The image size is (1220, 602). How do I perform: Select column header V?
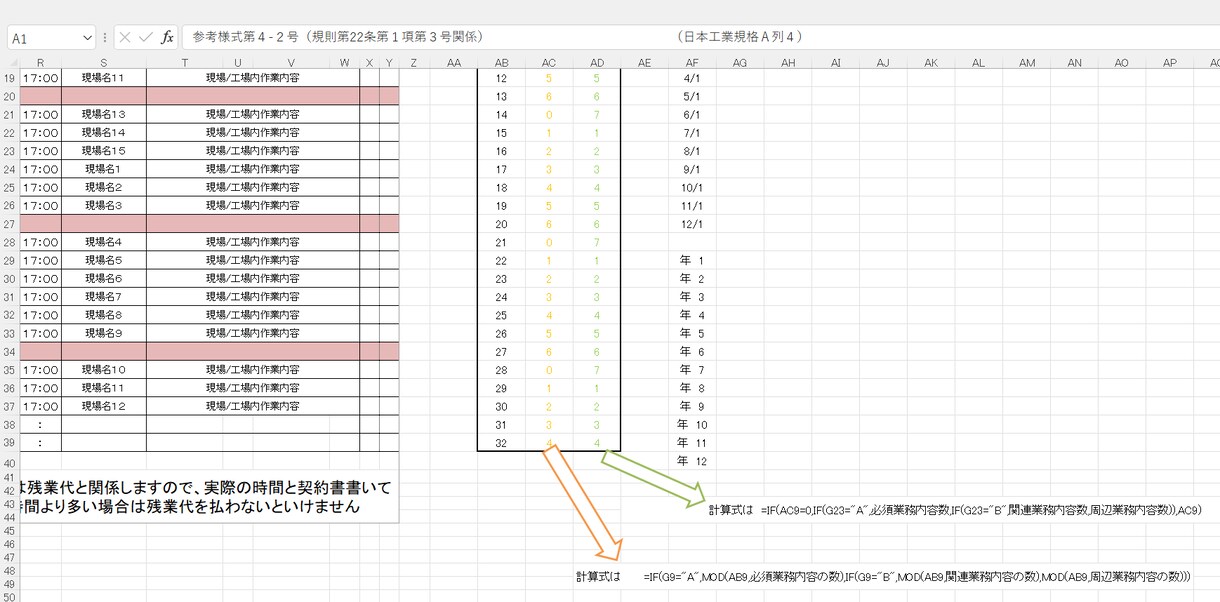(291, 62)
